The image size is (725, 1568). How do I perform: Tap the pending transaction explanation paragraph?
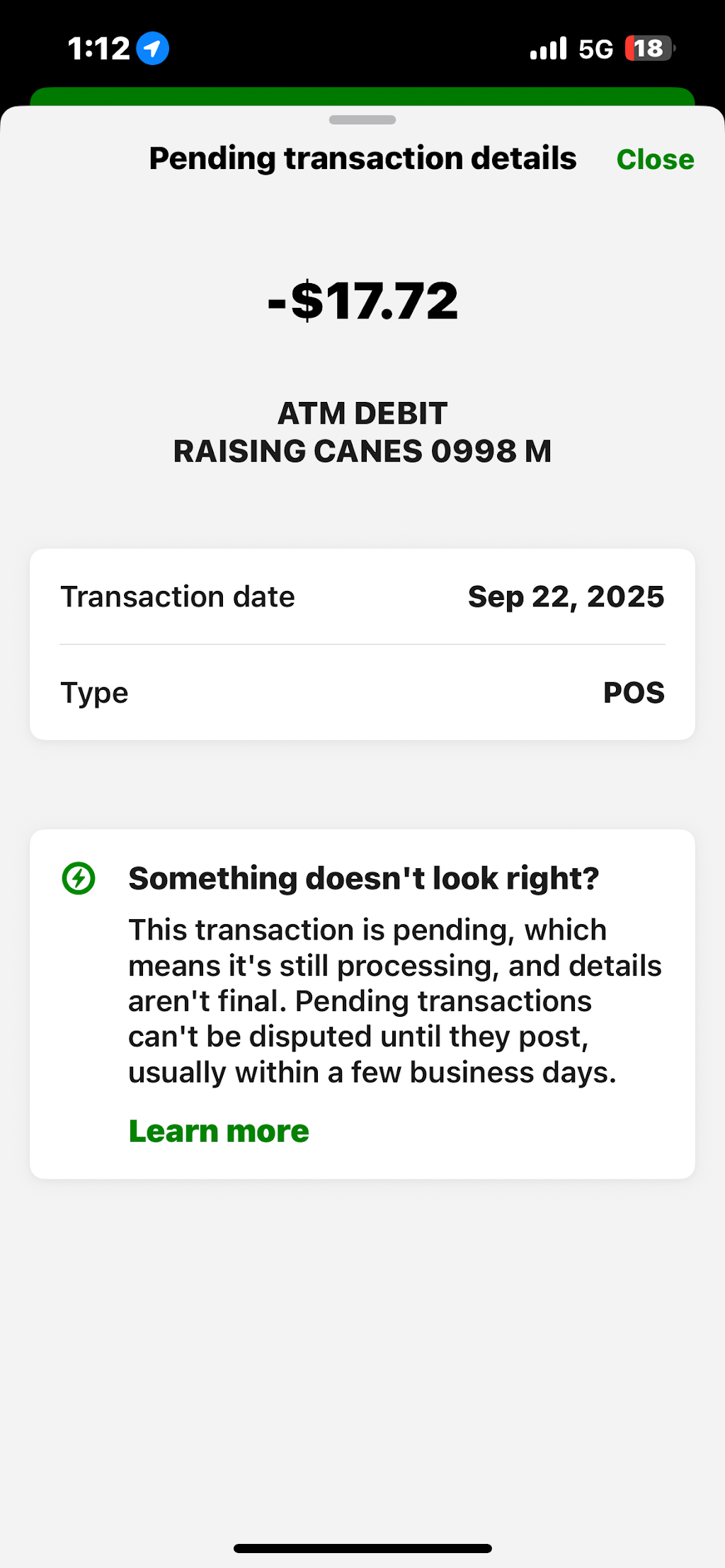[x=395, y=1001]
